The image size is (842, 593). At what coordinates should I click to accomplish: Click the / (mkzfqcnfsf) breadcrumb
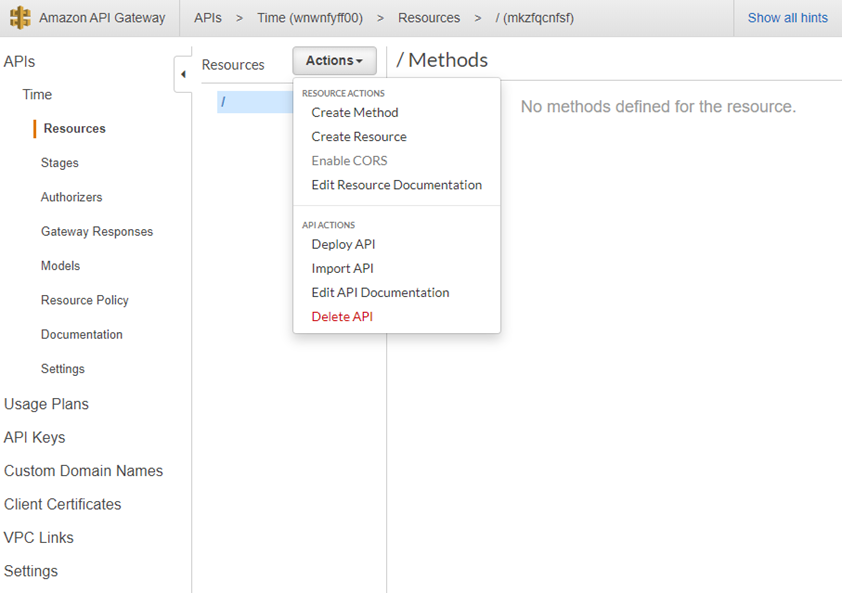click(x=534, y=18)
